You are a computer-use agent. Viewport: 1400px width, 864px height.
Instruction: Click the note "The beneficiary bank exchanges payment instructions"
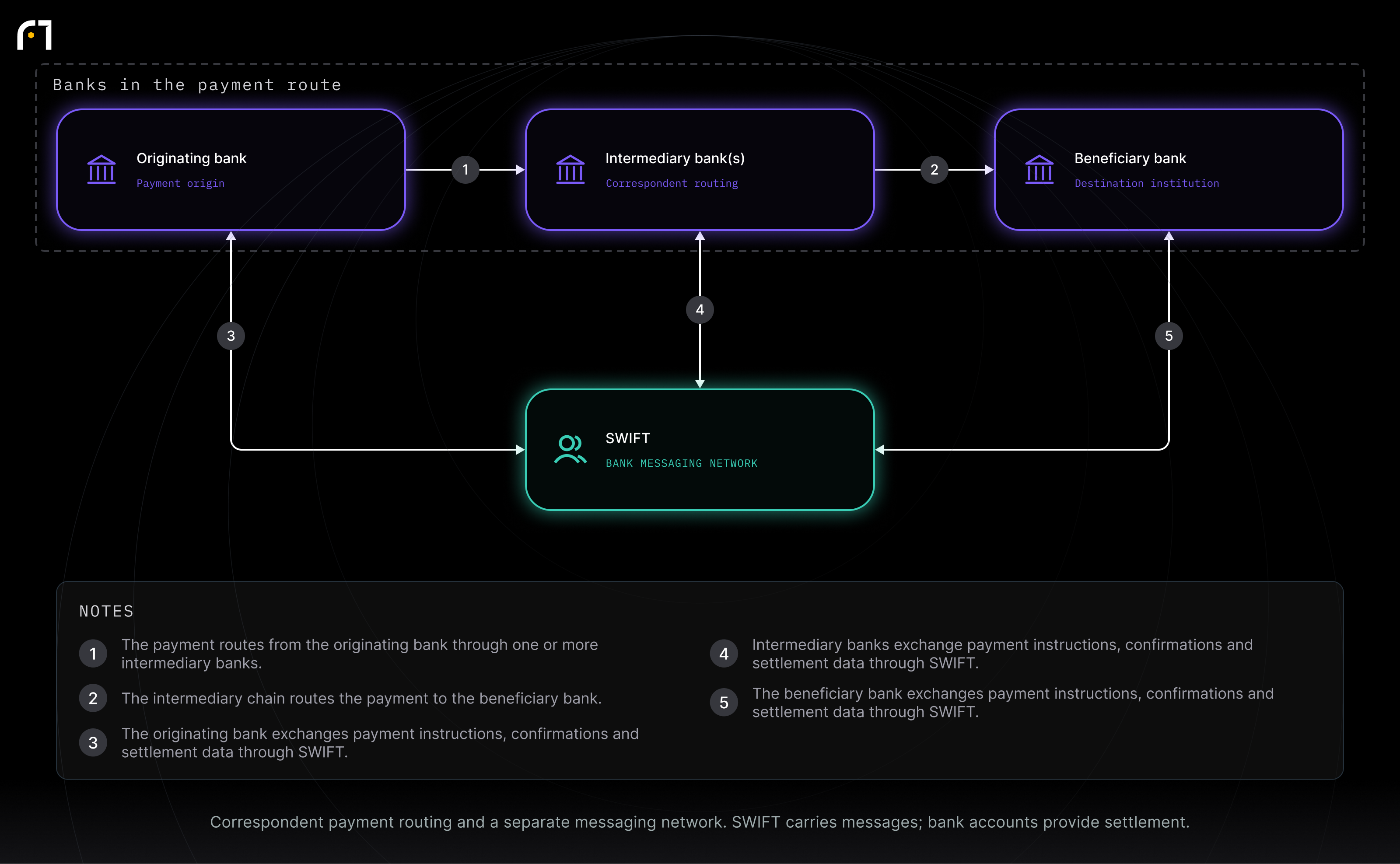tap(1012, 702)
